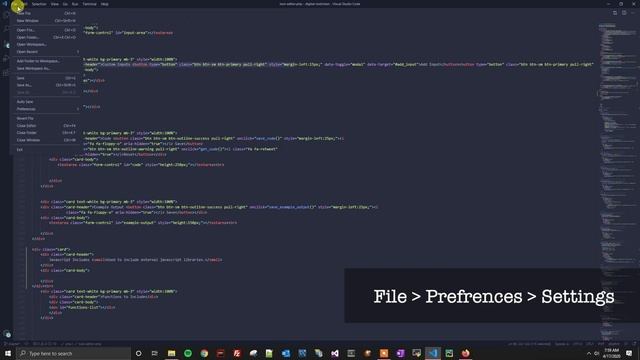Click Exit in the File menu
The height and width of the screenshot is (360, 640).
45,150
